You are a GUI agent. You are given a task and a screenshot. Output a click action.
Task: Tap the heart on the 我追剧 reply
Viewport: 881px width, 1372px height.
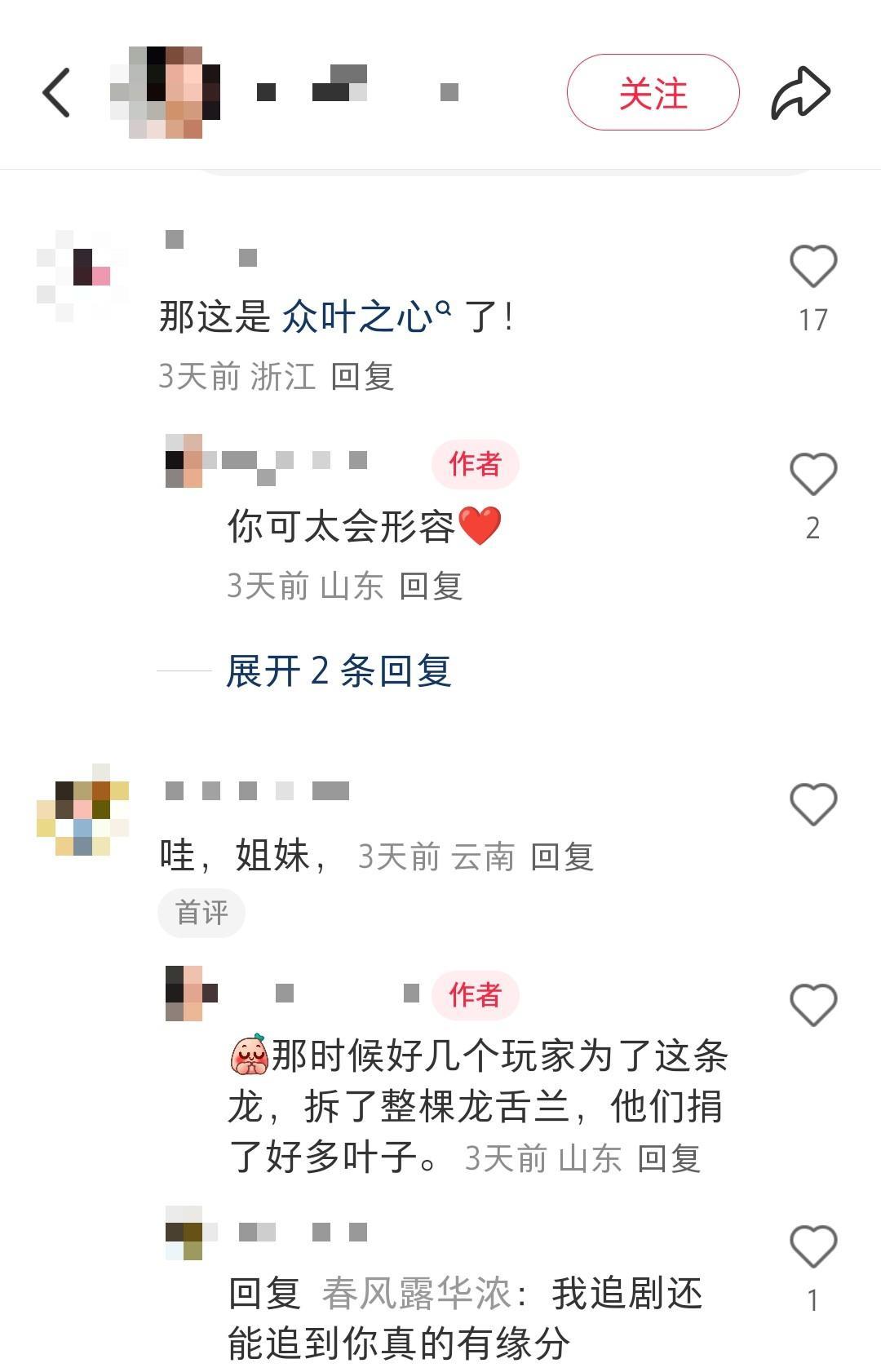(x=813, y=1246)
